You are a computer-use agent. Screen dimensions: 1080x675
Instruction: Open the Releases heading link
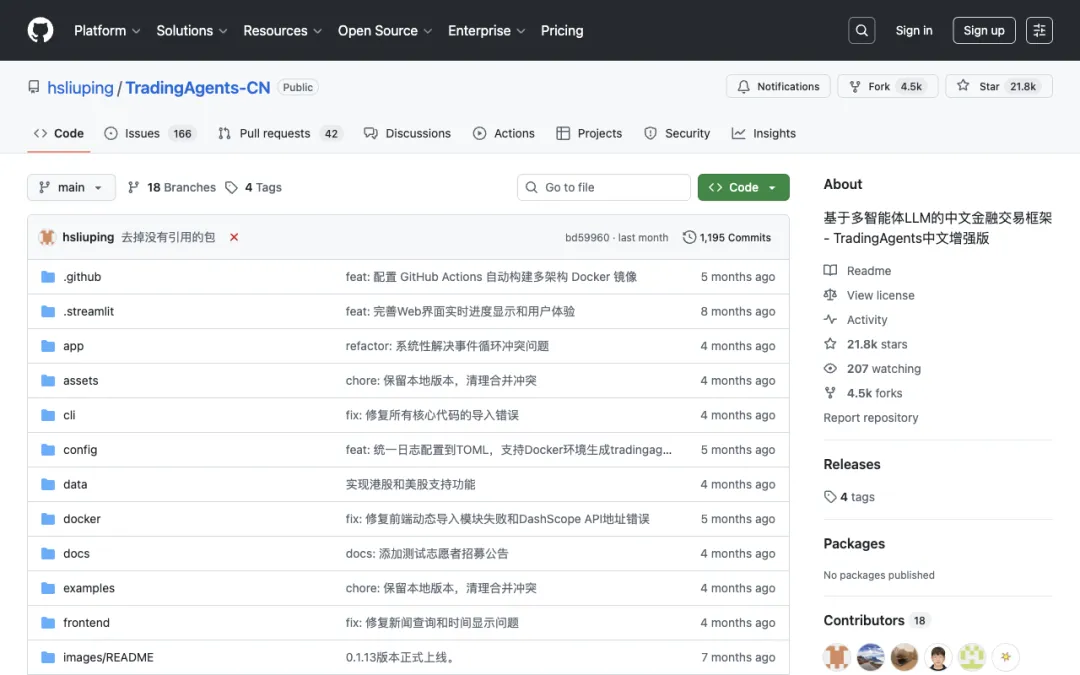coord(852,464)
